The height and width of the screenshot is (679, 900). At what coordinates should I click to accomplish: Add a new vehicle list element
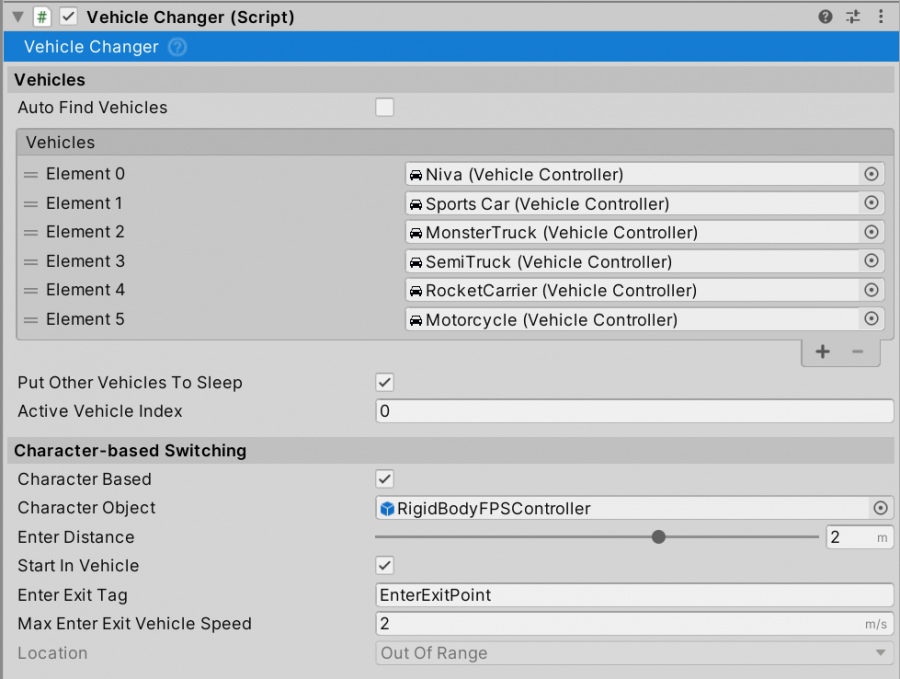tap(823, 351)
